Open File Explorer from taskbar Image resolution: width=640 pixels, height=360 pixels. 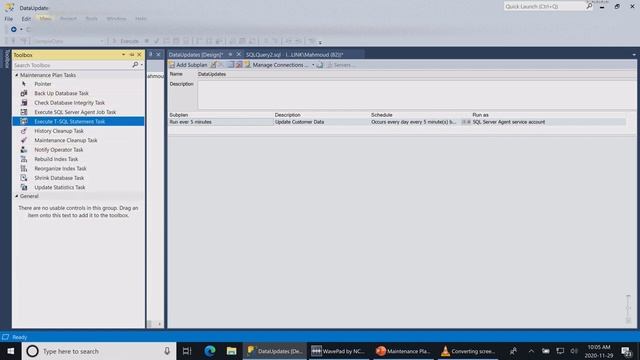click(231, 351)
